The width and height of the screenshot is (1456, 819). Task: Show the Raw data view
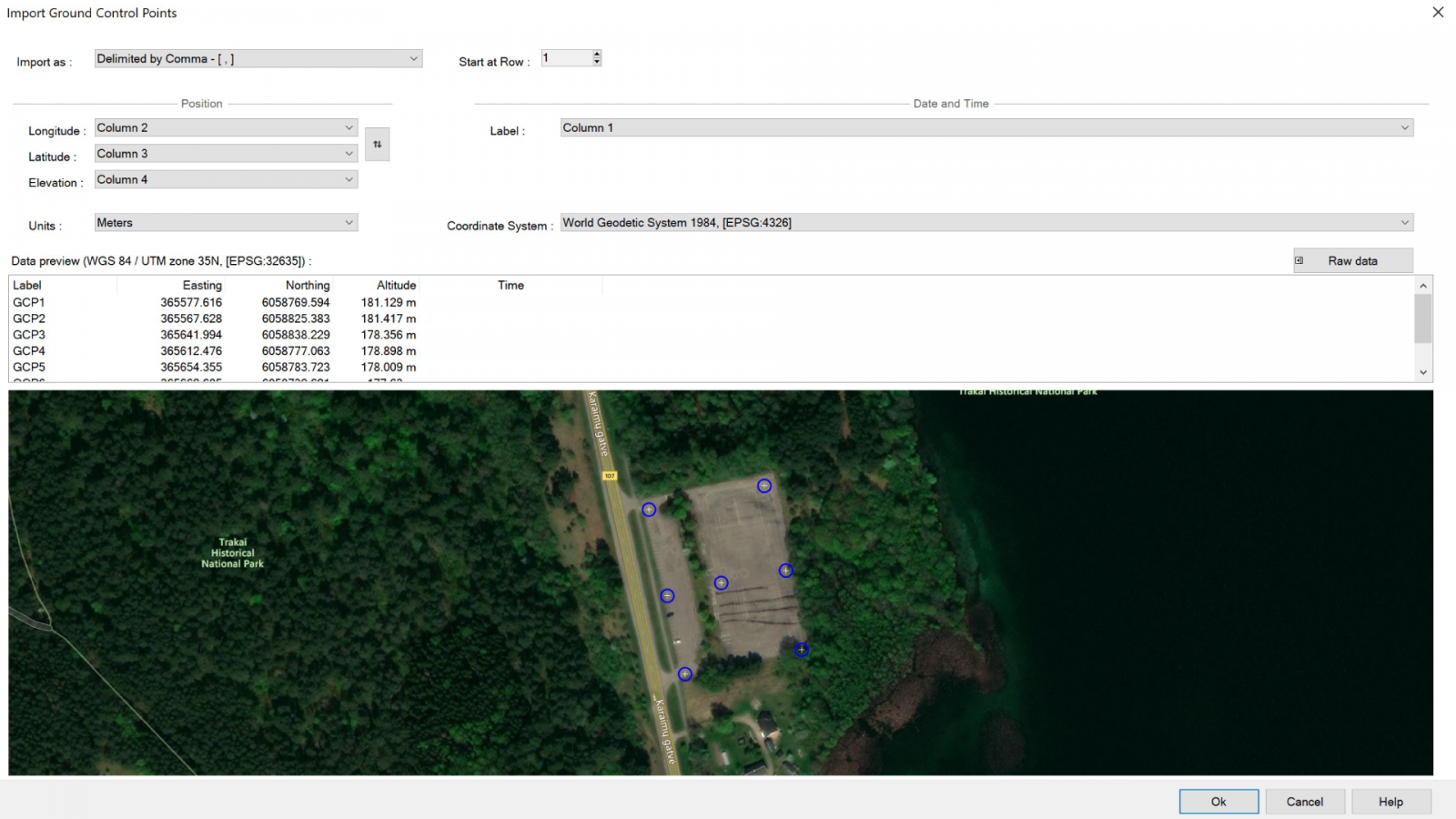[x=1352, y=260]
